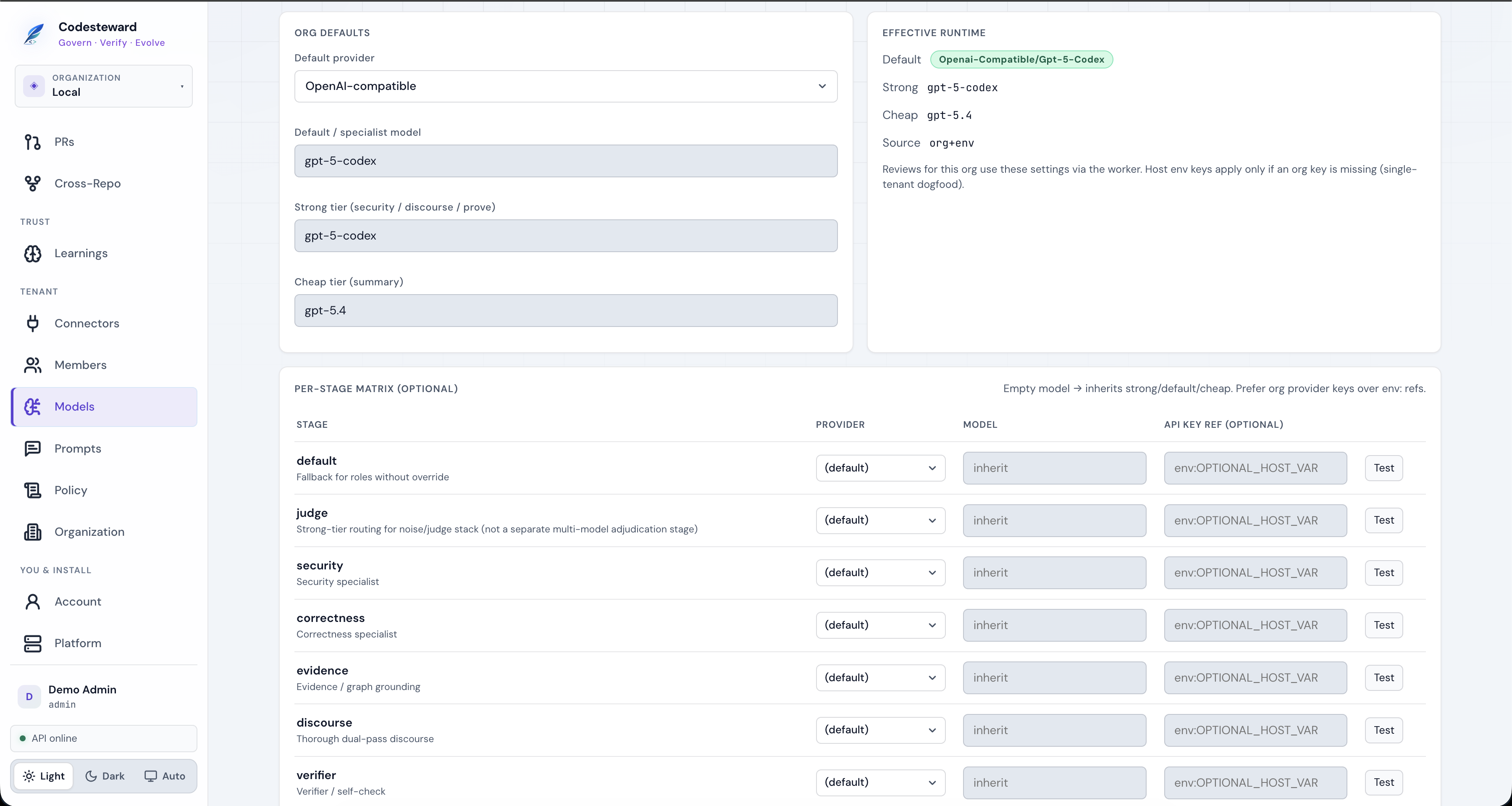Switch theme to Light mode
1512x806 pixels.
pyautogui.click(x=44, y=776)
